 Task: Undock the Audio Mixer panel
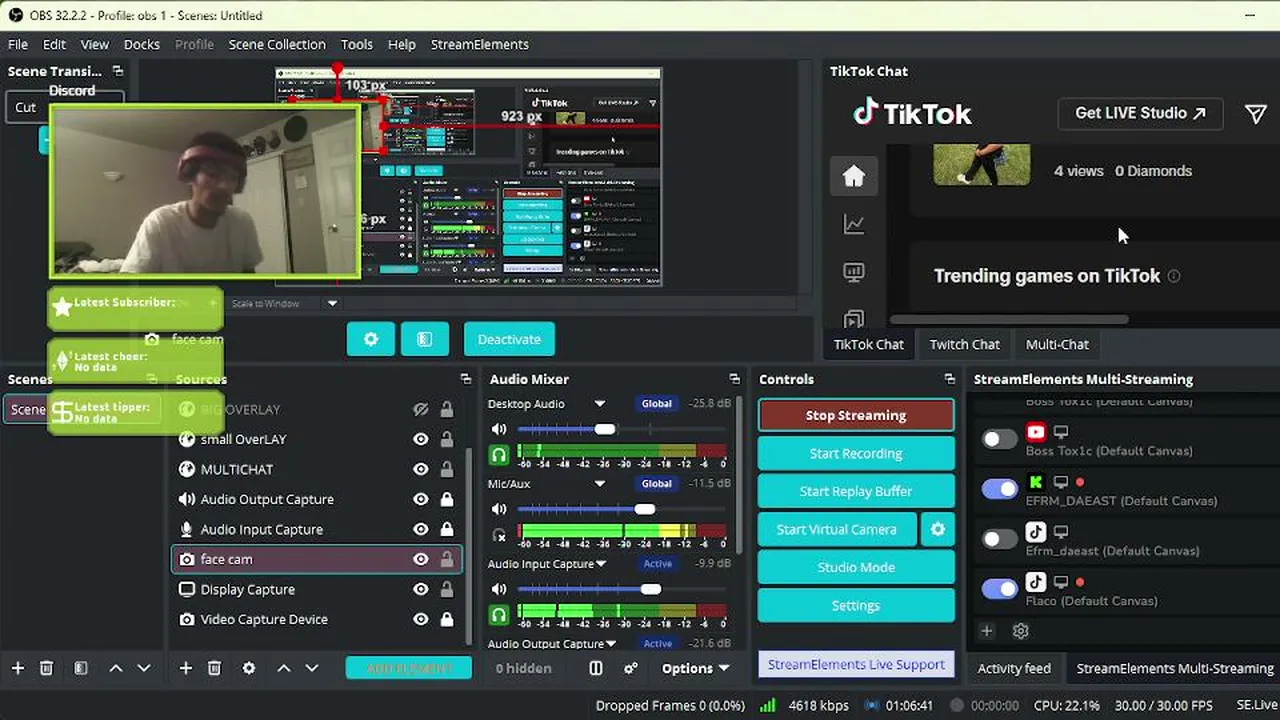pyautogui.click(x=735, y=379)
